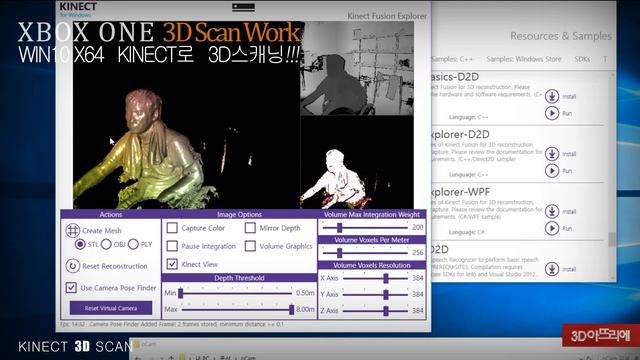Select the PLY mesh format
The image size is (640, 360).
pos(133,244)
